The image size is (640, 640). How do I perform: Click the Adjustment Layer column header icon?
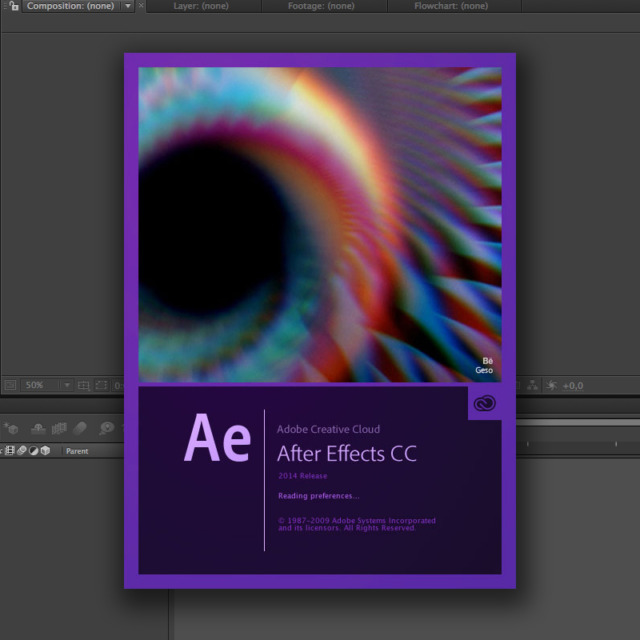(x=33, y=451)
